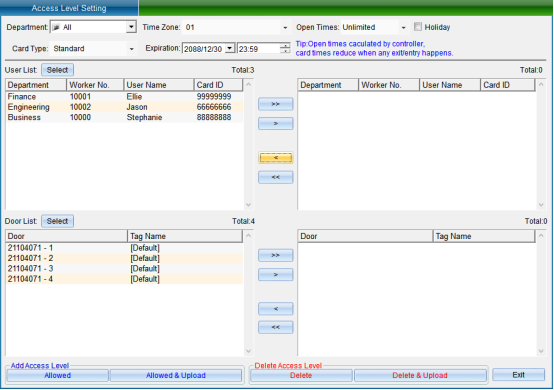Click the Allowed button
The image size is (554, 390).
[58, 375]
